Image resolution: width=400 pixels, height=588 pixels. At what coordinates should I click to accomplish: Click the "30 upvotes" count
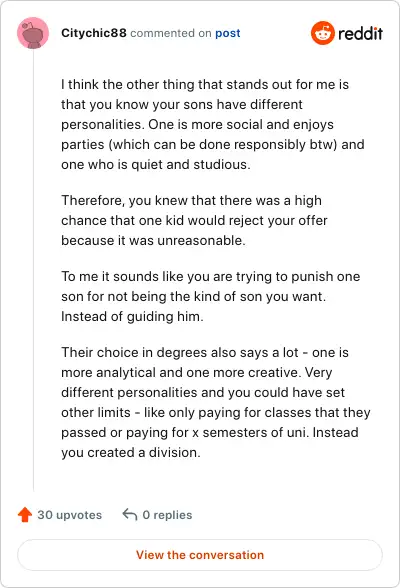point(69,515)
